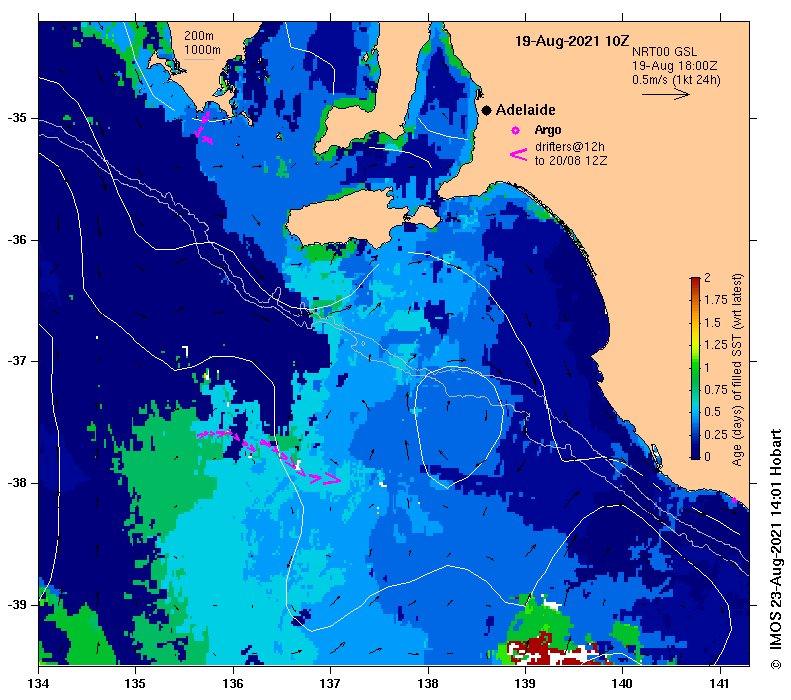Click the -37 latitude axis label
791x700 pixels.
click(x=17, y=362)
